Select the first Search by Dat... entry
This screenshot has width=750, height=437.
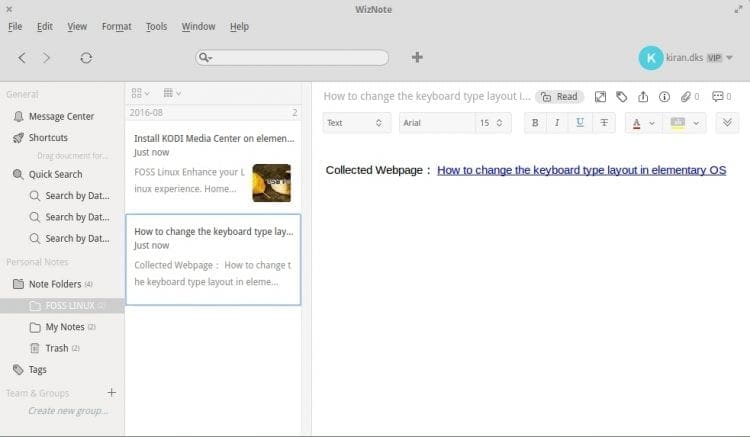tap(77, 196)
